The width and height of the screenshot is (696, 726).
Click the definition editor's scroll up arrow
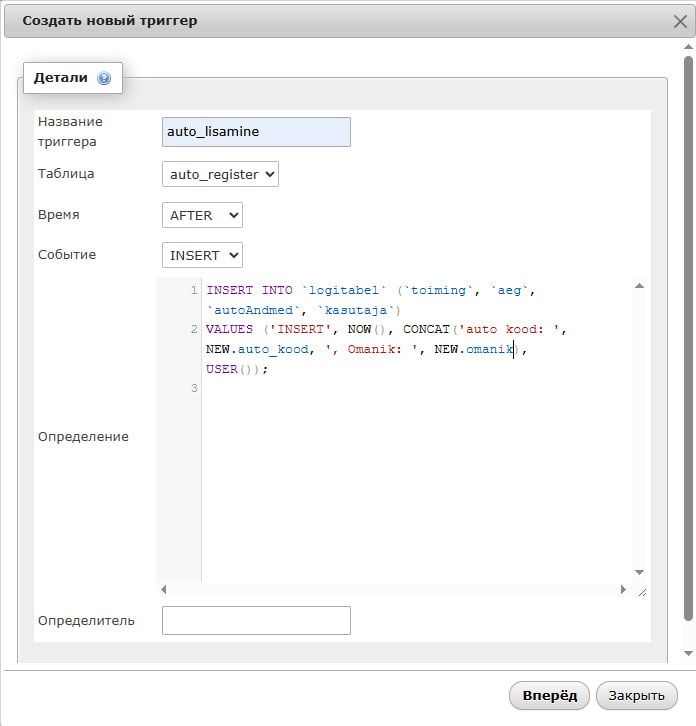[639, 286]
